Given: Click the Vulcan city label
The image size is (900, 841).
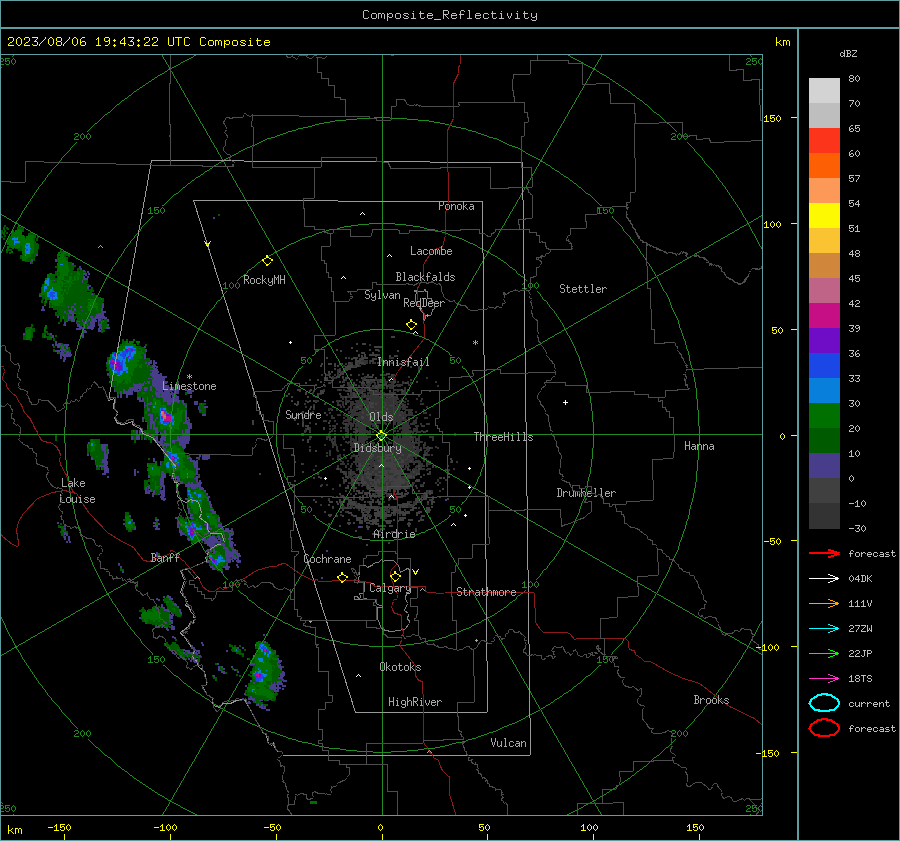Looking at the screenshot, I should (509, 743).
